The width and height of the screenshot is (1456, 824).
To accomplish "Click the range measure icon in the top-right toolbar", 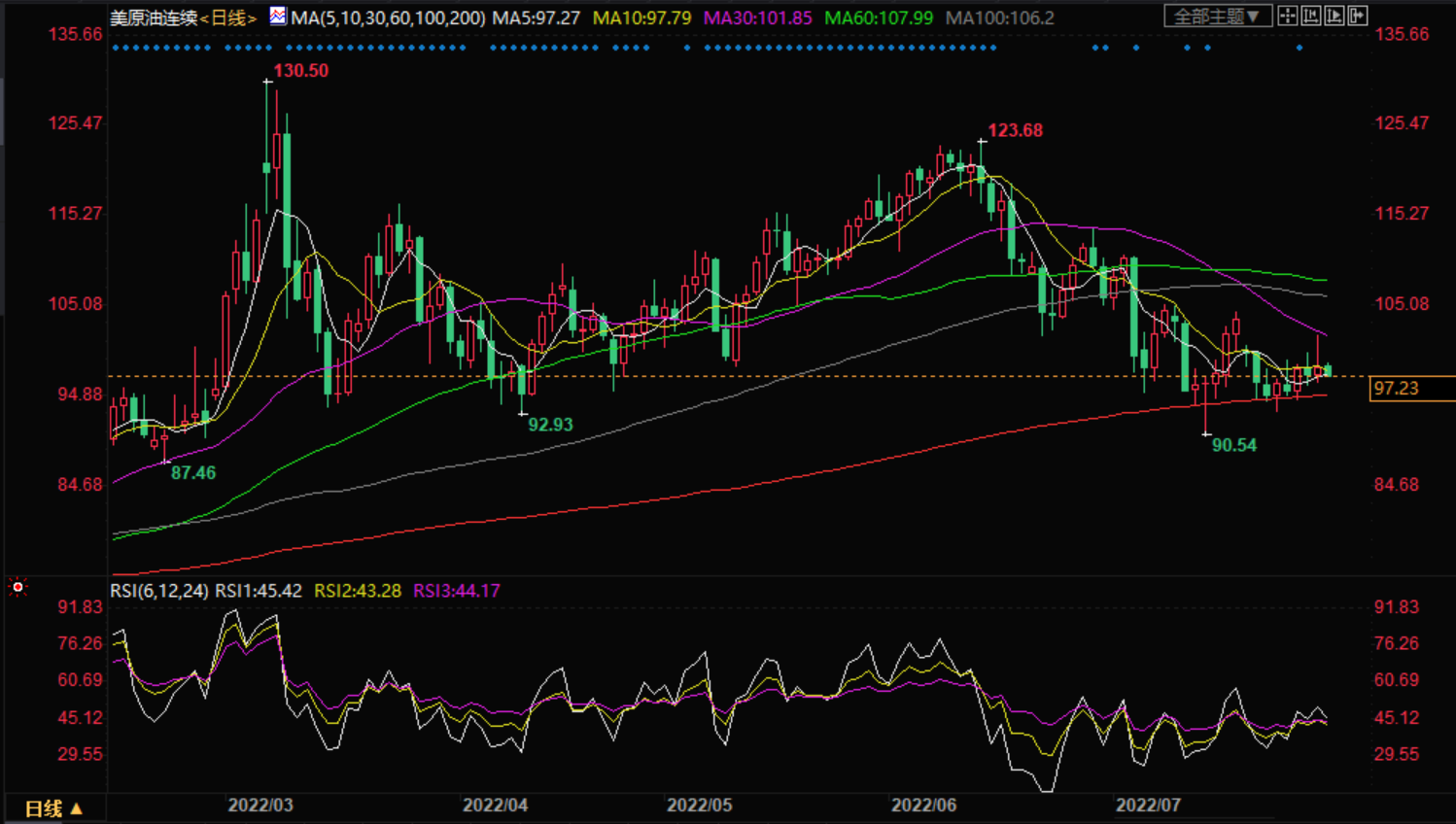I will (1310, 16).
